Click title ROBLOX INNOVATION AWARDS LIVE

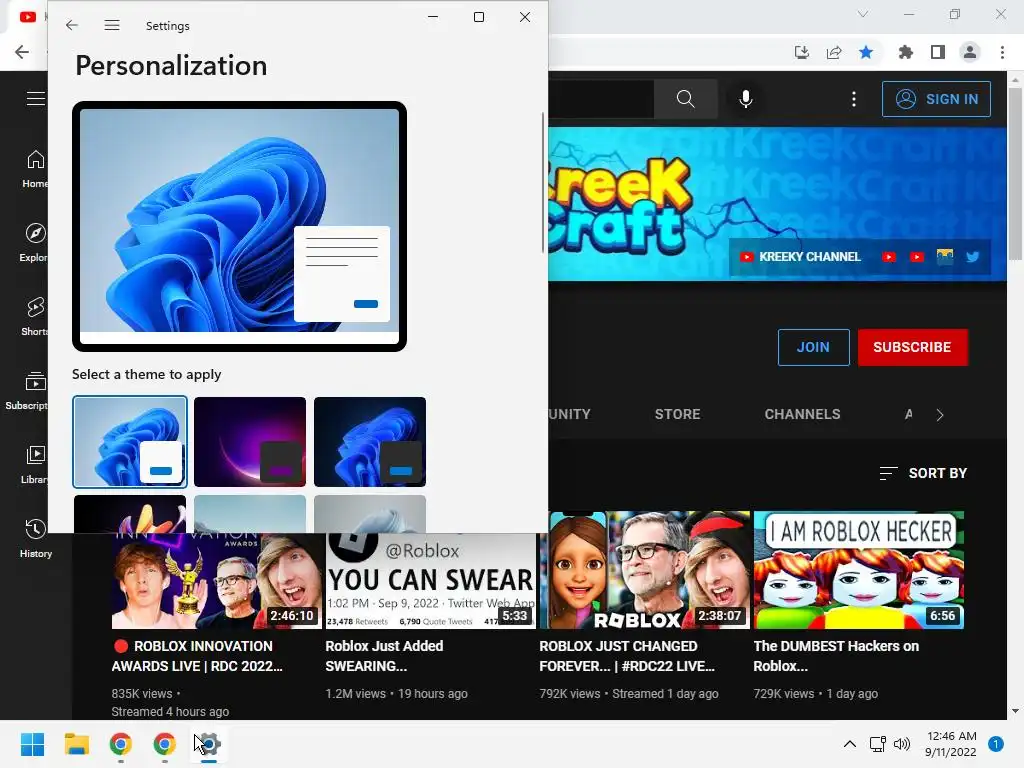pos(197,656)
